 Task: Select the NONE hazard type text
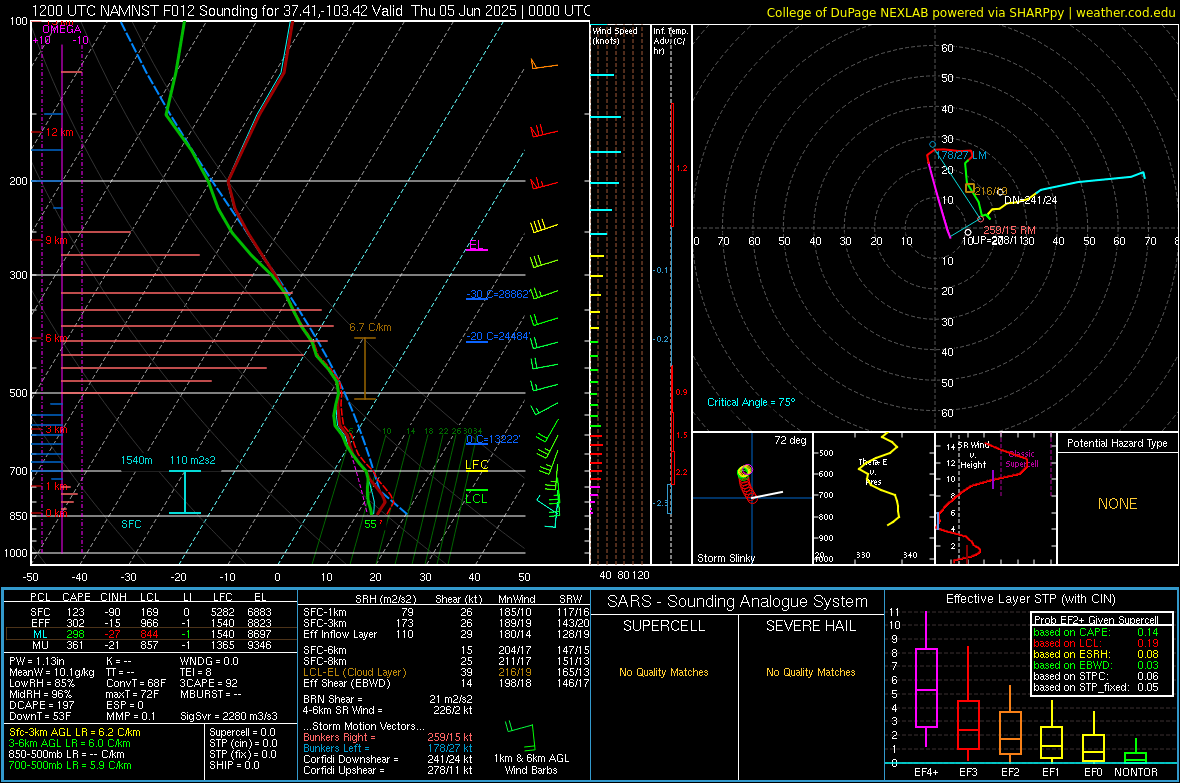click(1117, 504)
